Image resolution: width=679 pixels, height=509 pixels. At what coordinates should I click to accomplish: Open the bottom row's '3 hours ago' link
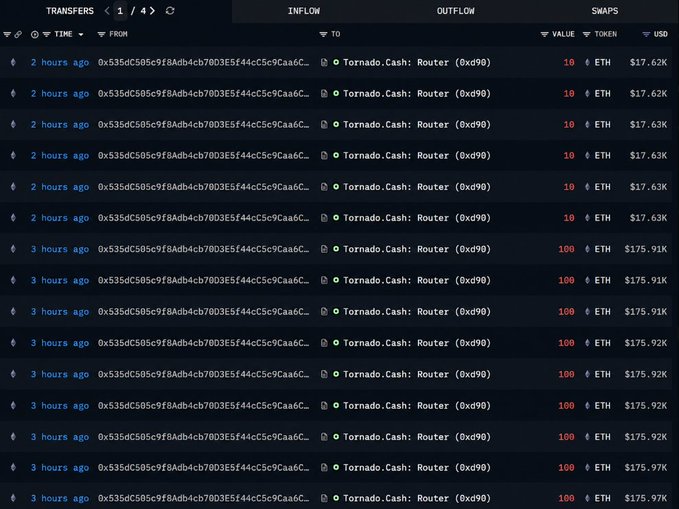point(60,498)
